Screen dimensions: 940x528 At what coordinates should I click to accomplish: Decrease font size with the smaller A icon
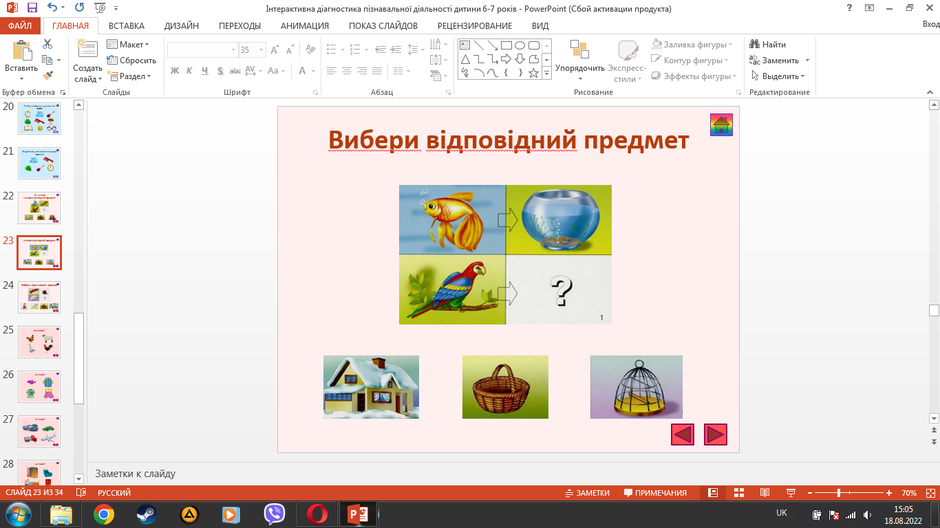pyautogui.click(x=290, y=50)
